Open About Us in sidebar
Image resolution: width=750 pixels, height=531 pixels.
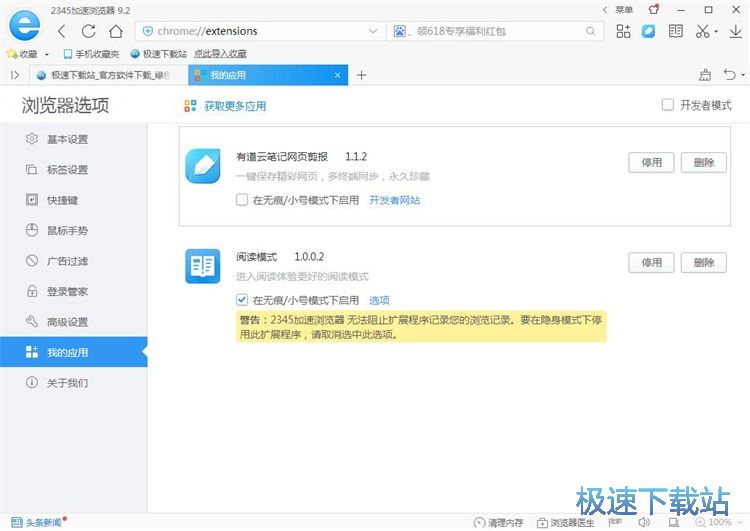[74, 383]
